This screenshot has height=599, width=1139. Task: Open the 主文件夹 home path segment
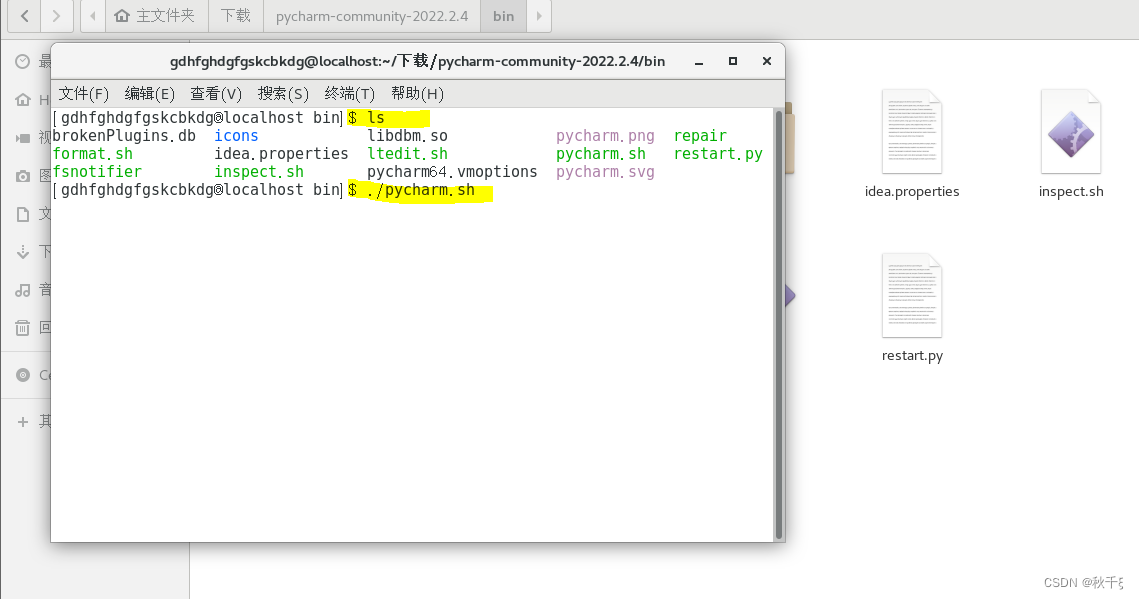[x=157, y=16]
